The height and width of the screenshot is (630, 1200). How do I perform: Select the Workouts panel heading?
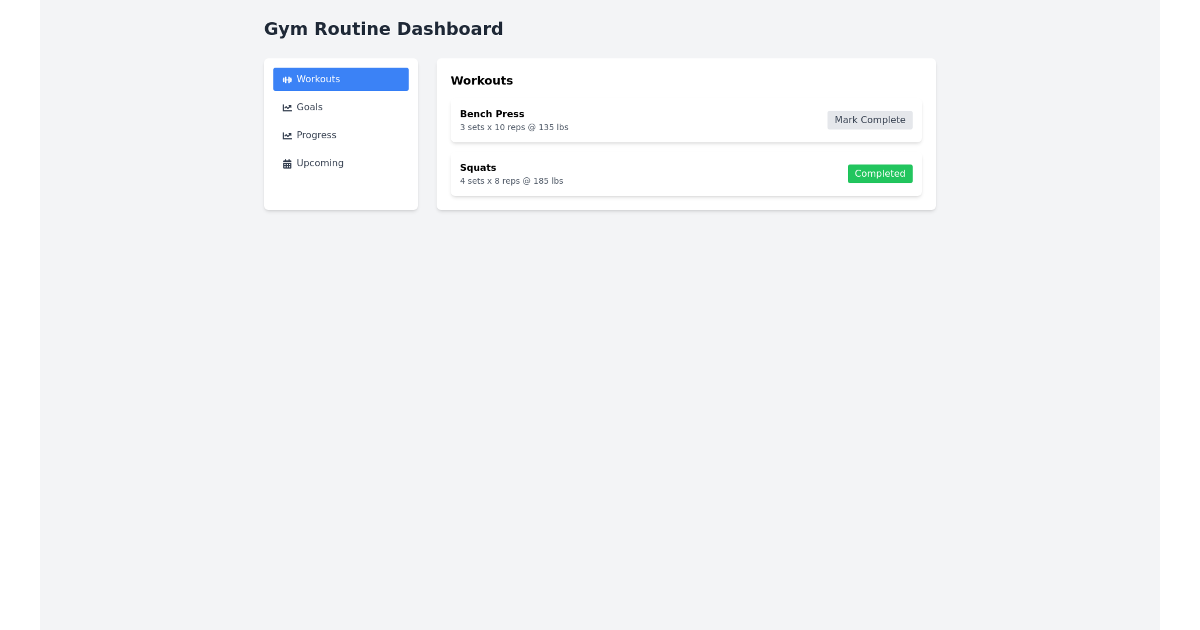click(483, 81)
